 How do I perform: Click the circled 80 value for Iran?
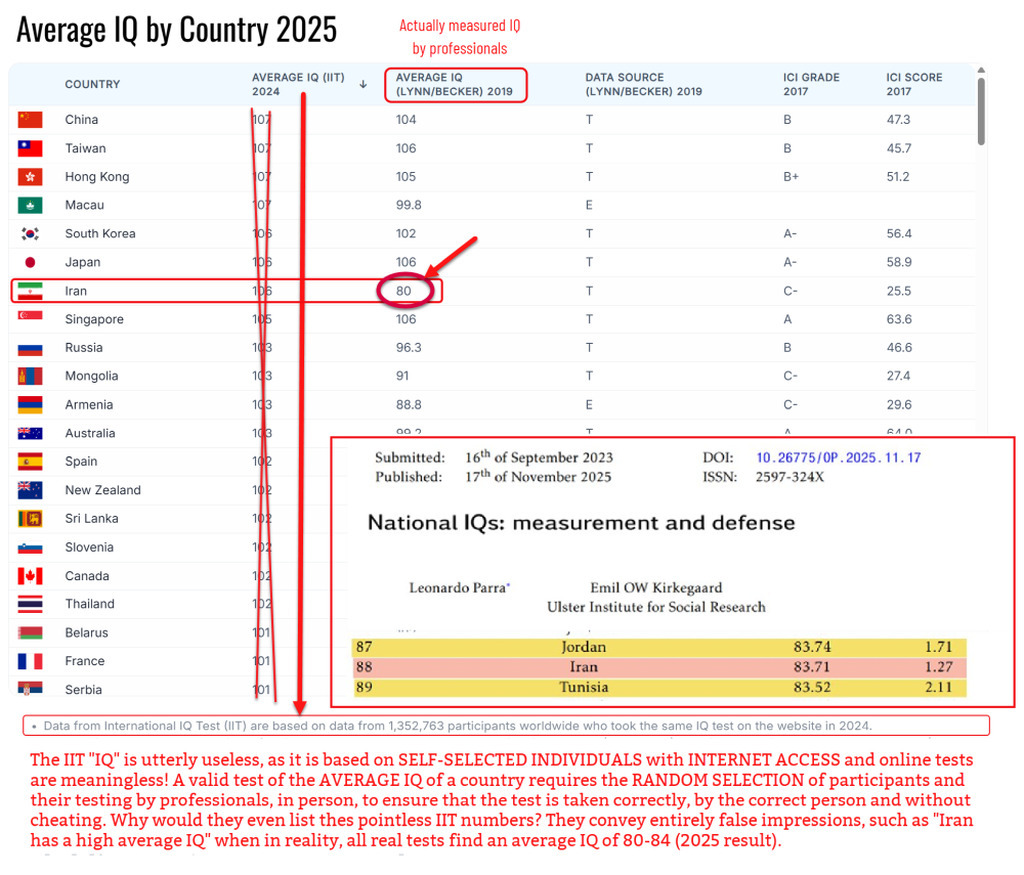pyautogui.click(x=404, y=291)
